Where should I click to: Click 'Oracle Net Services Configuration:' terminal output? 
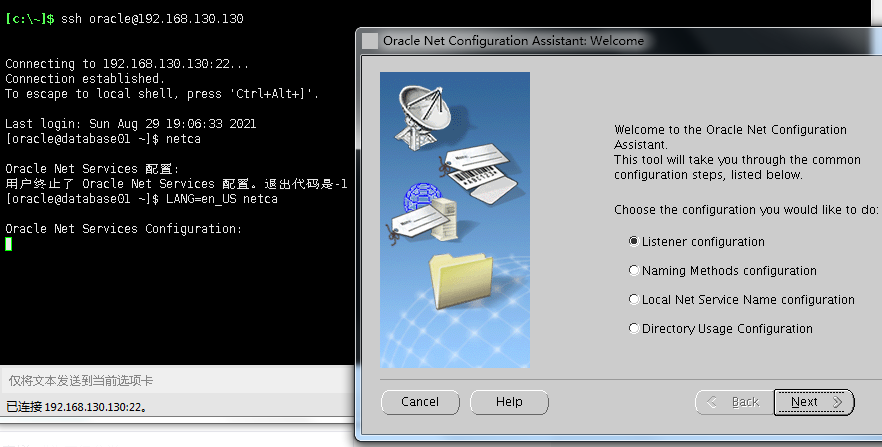point(124,229)
